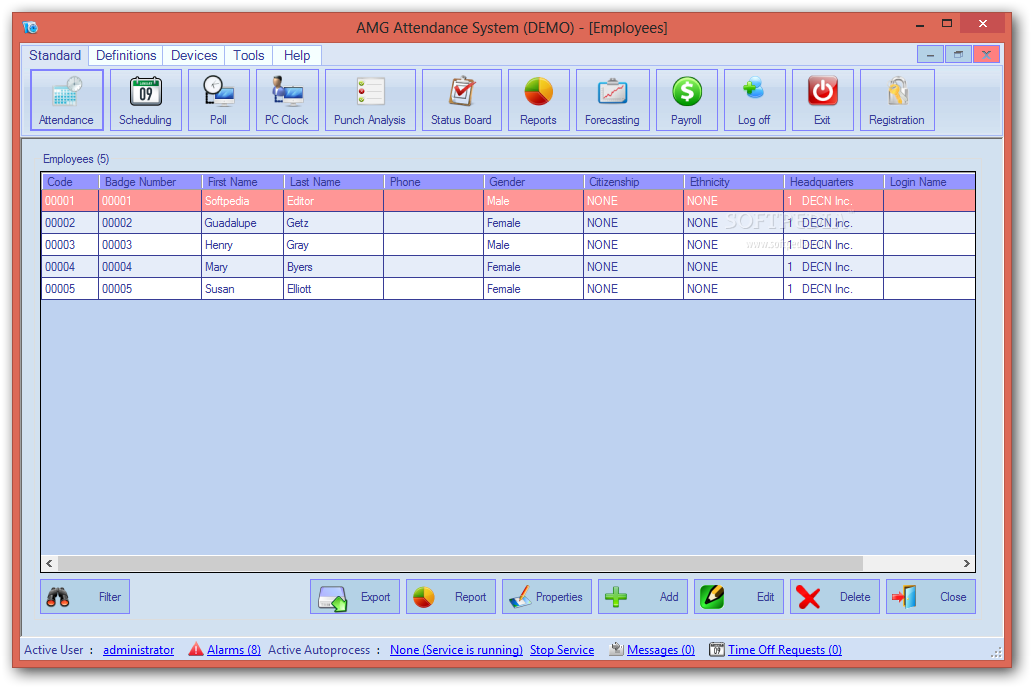The height and width of the screenshot is (688, 1032).
Task: Click the Citizenship column header
Action: [x=634, y=182]
